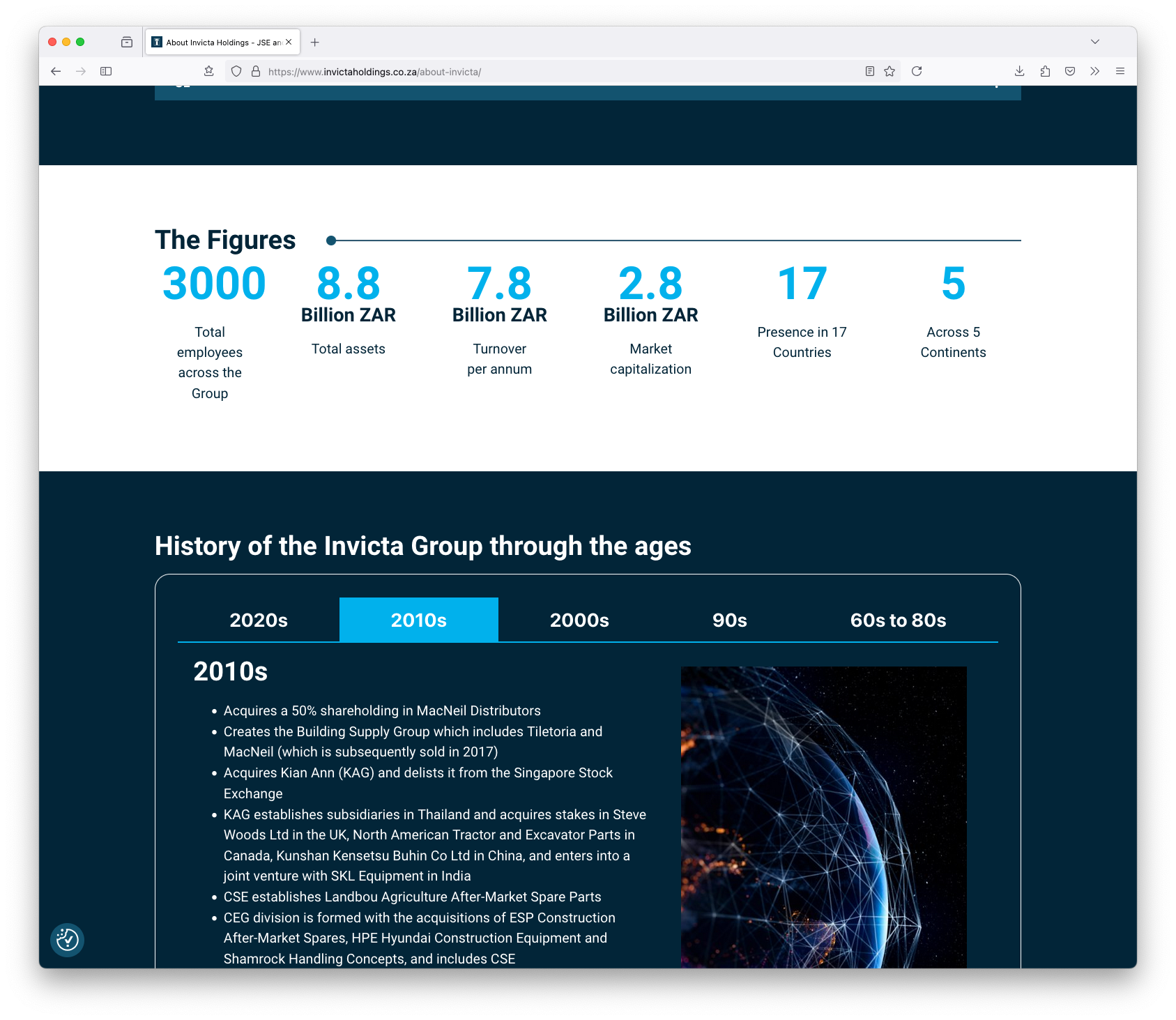
Task: Expand the list all tabs dropdown
Action: click(x=1095, y=42)
